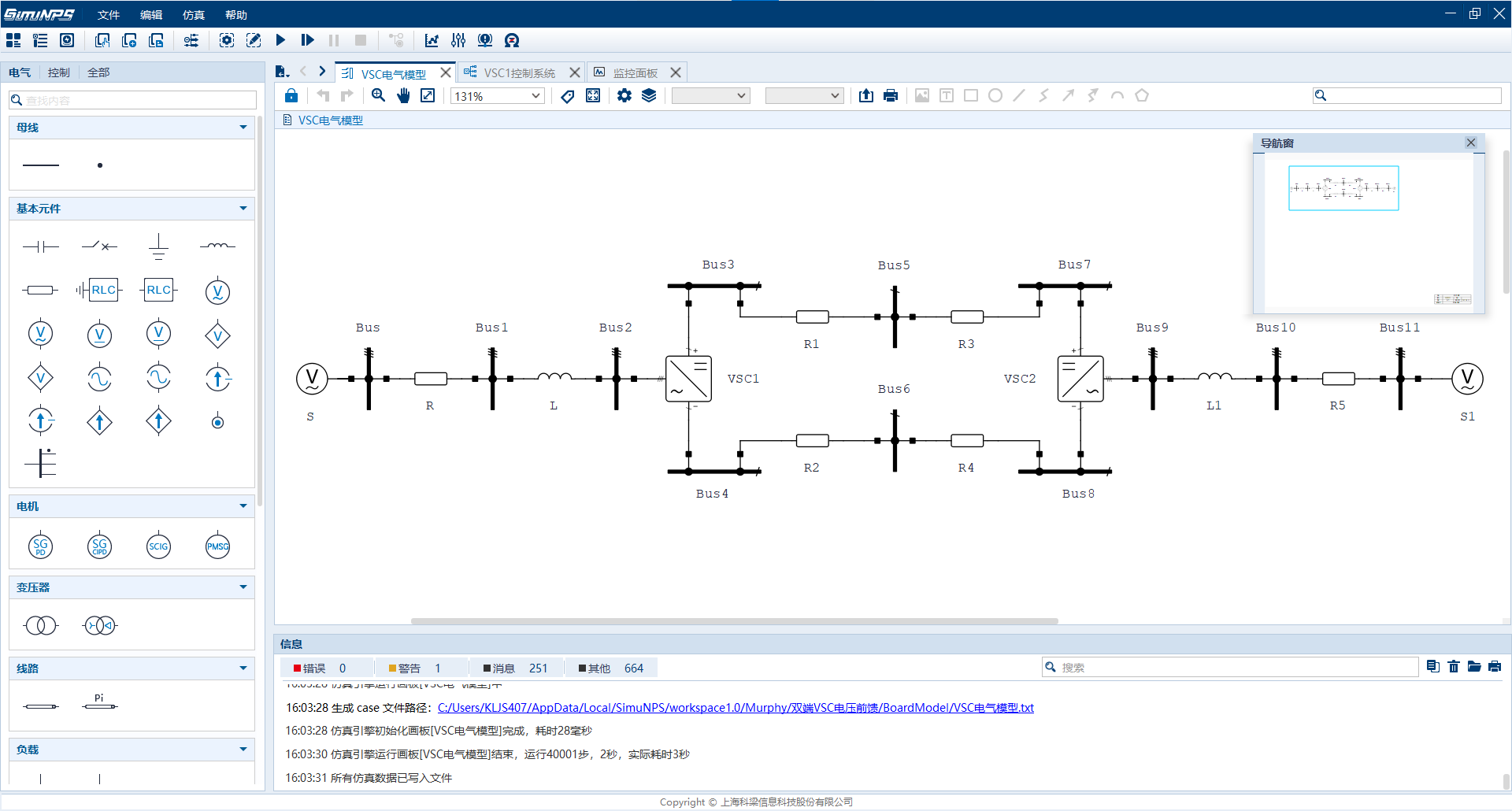Start the simulation with the Run play icon

[280, 40]
